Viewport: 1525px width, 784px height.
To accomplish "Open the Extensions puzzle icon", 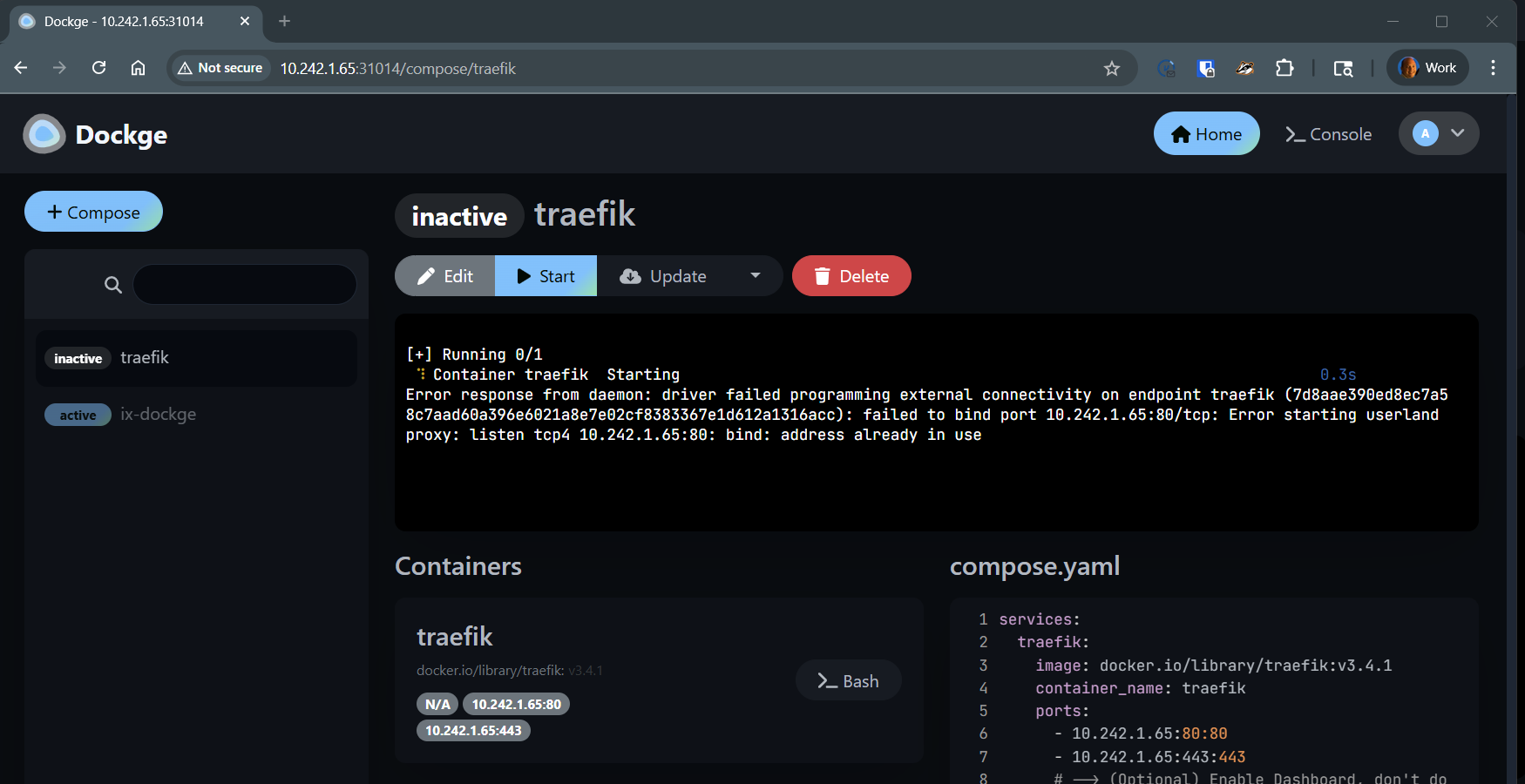I will [1284, 68].
